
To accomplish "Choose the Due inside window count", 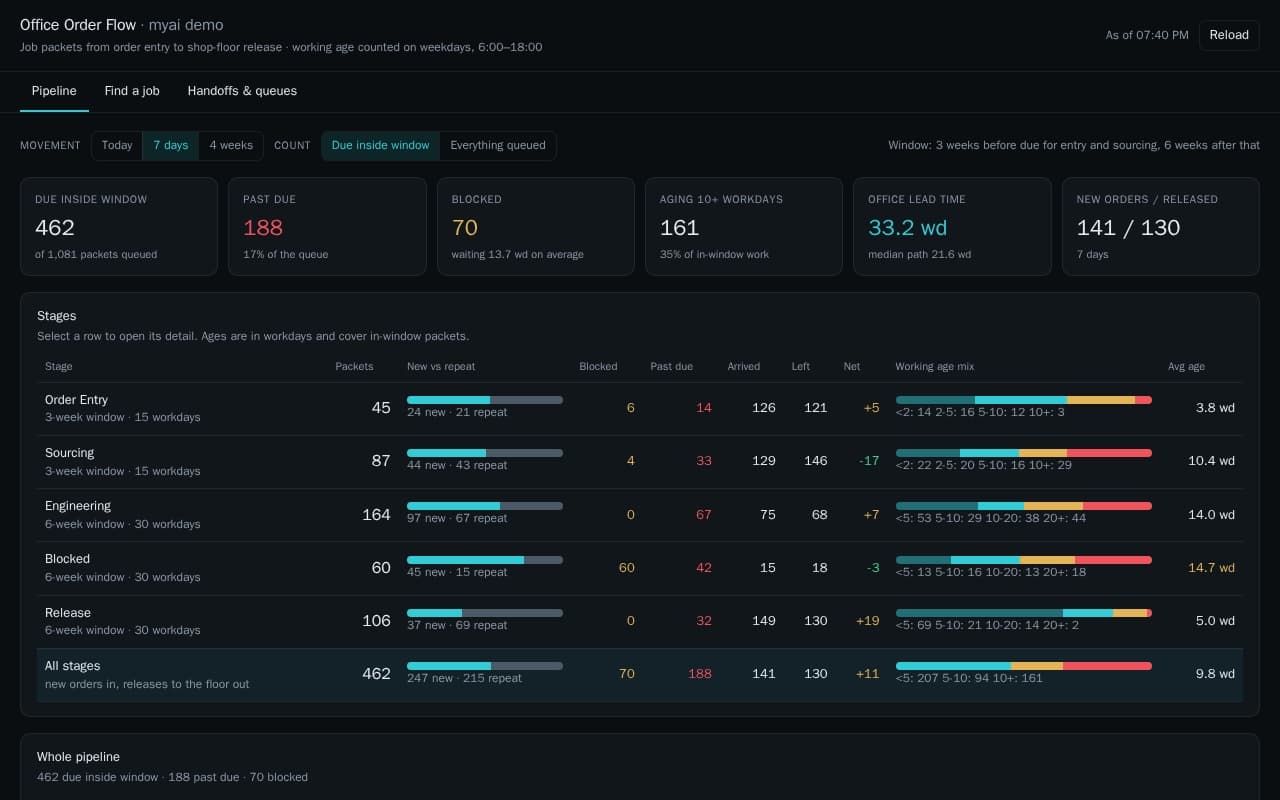I will (381, 146).
